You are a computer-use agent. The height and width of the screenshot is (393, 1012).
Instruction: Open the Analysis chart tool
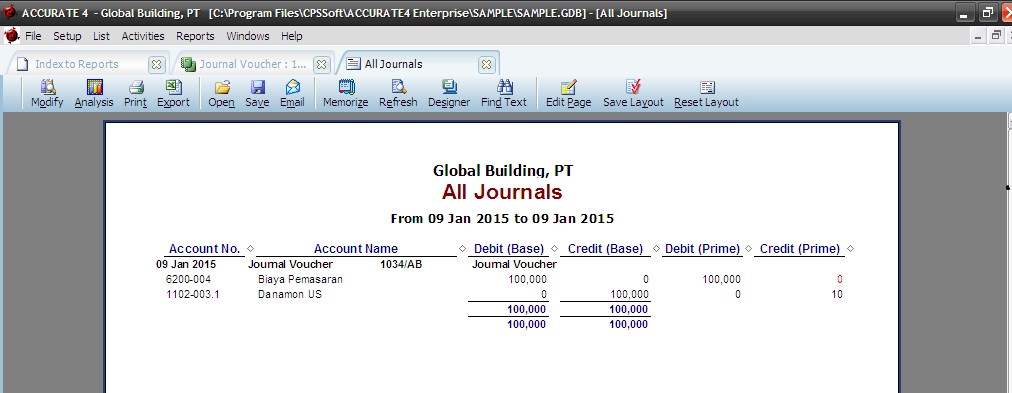point(94,94)
